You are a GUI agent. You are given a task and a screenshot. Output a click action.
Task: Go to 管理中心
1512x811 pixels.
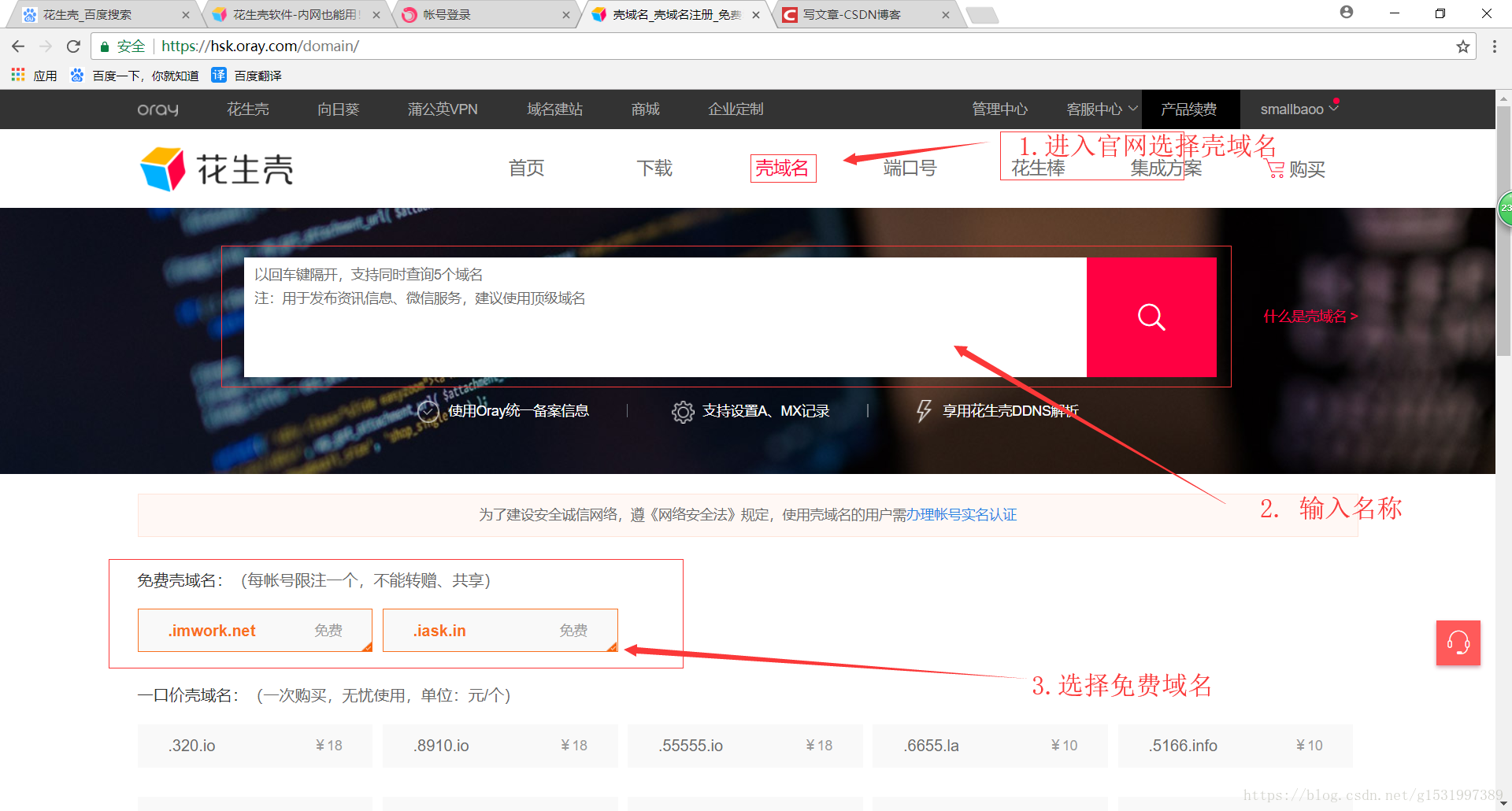(1000, 109)
